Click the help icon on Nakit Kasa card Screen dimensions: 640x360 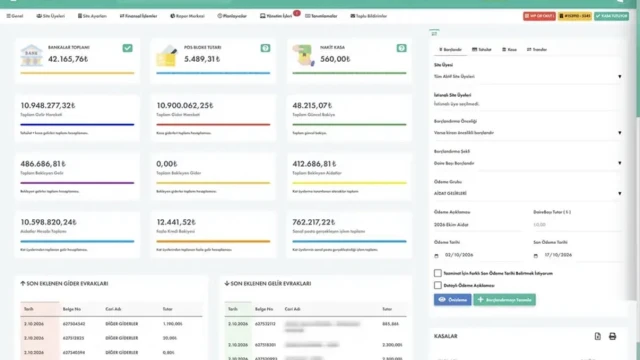click(x=401, y=48)
